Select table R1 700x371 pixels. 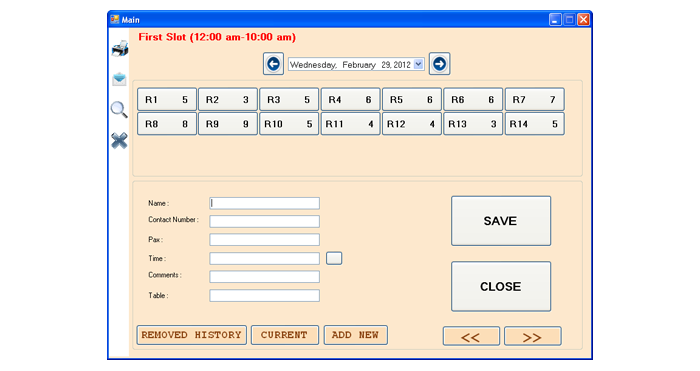pos(167,100)
